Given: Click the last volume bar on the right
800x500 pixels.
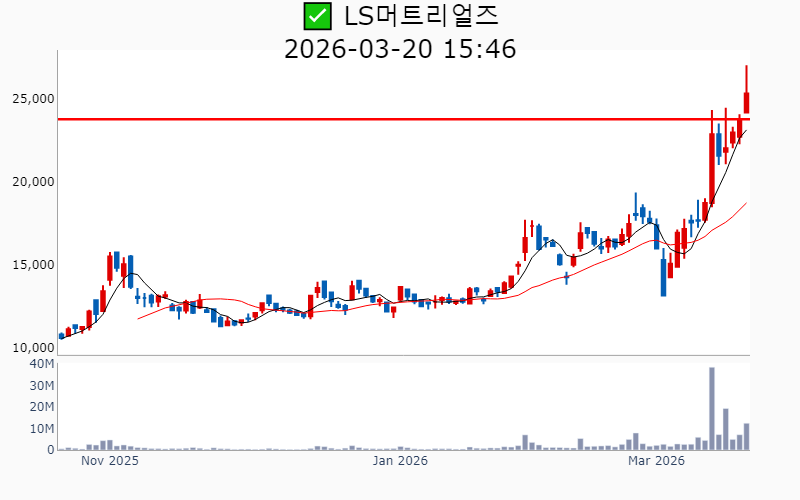Looking at the screenshot, I should [x=746, y=437].
